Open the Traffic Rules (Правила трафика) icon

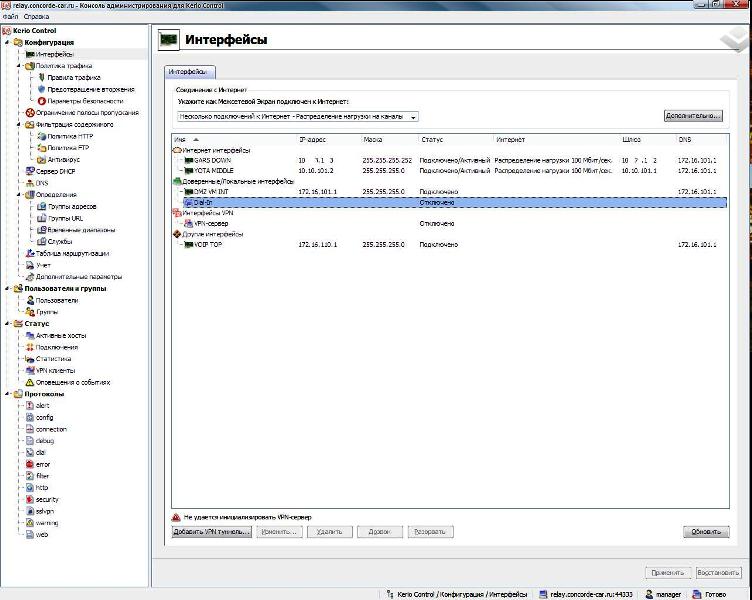click(x=41, y=77)
